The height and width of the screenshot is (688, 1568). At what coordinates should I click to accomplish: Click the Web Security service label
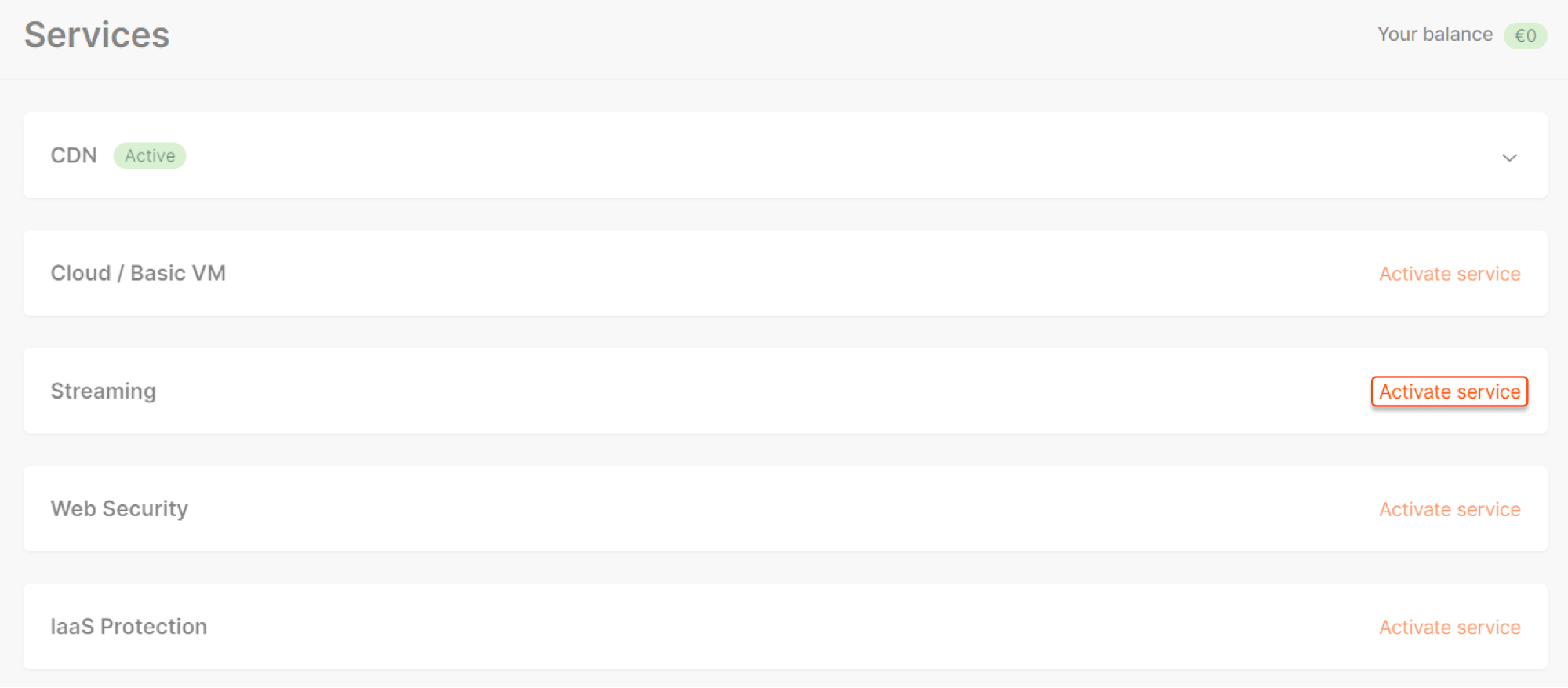click(x=119, y=508)
